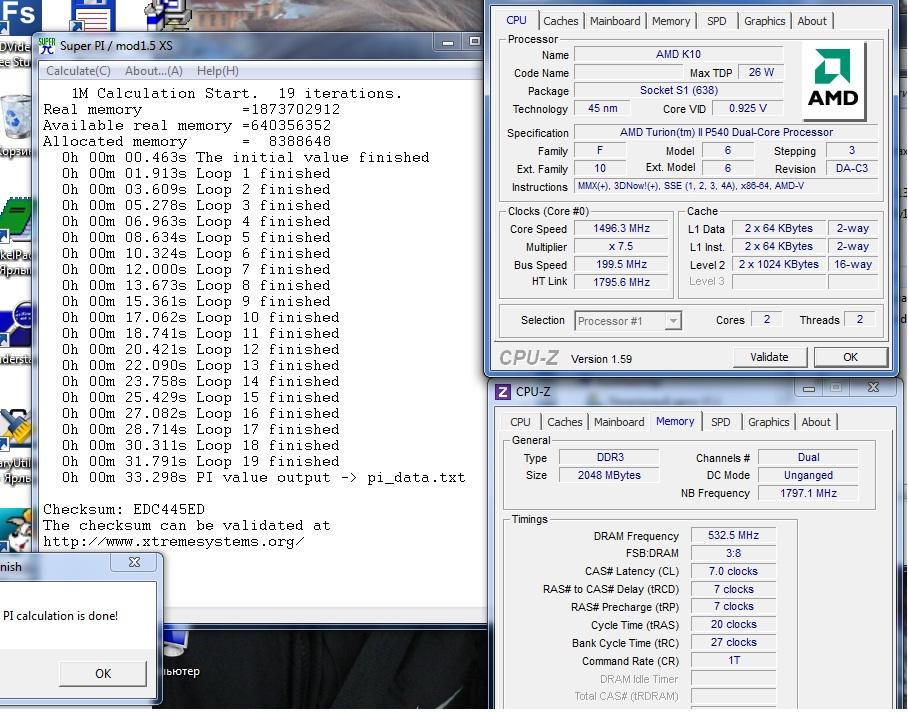Open the Computer desktop icon behind Super PI
Viewport: 908px width, 712px height.
(x=177, y=643)
